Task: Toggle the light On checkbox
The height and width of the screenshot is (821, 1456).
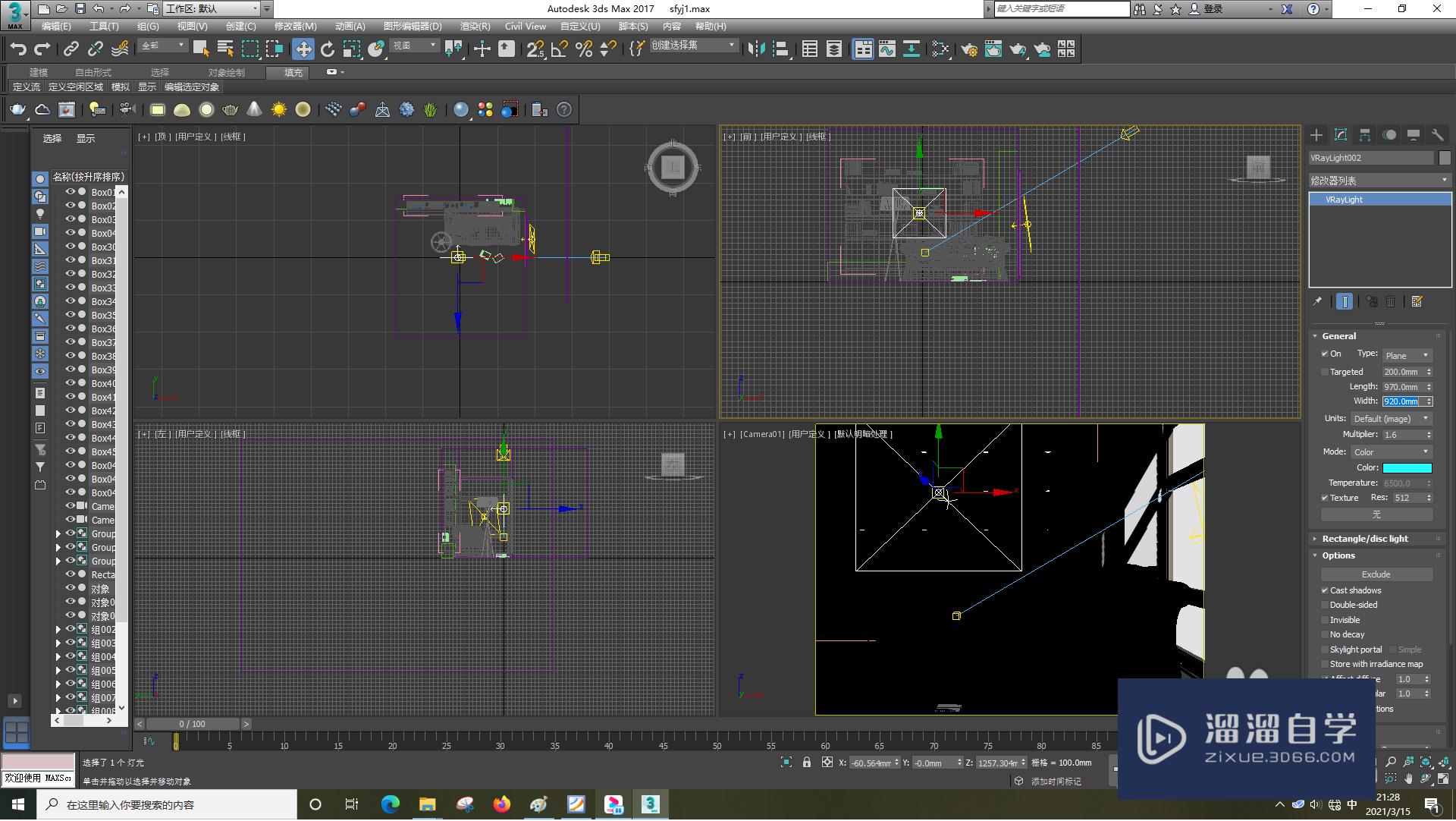Action: (1325, 354)
